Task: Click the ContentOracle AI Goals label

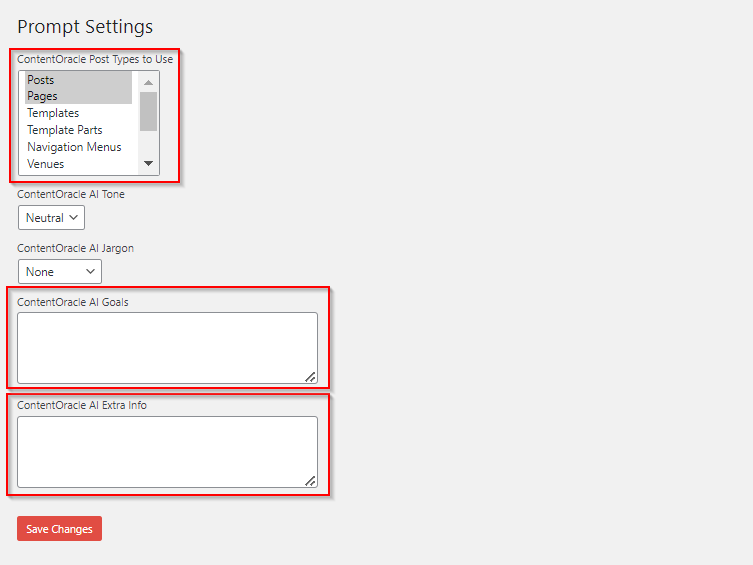Action: tap(72, 302)
